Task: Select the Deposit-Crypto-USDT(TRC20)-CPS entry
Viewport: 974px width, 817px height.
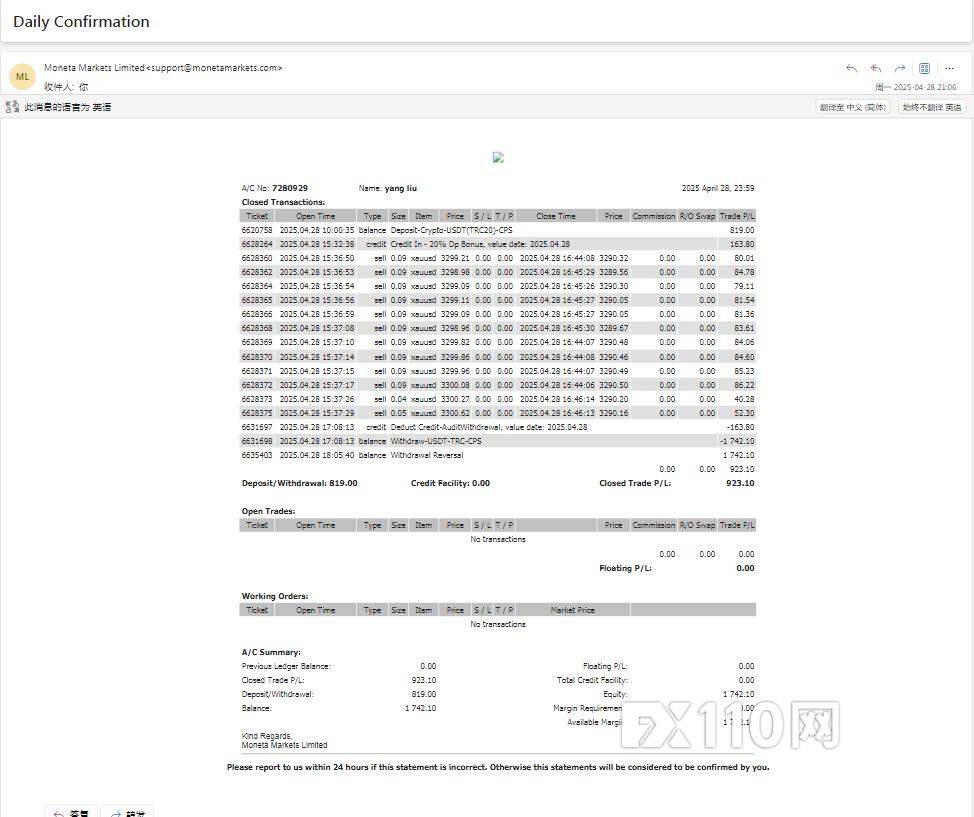Action: [x=452, y=230]
